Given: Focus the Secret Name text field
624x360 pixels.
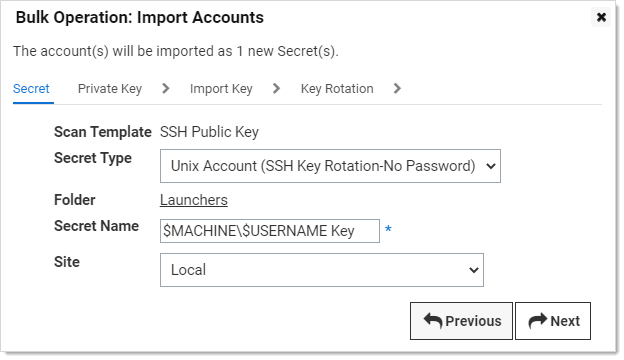Looking at the screenshot, I should click(x=270, y=231).
